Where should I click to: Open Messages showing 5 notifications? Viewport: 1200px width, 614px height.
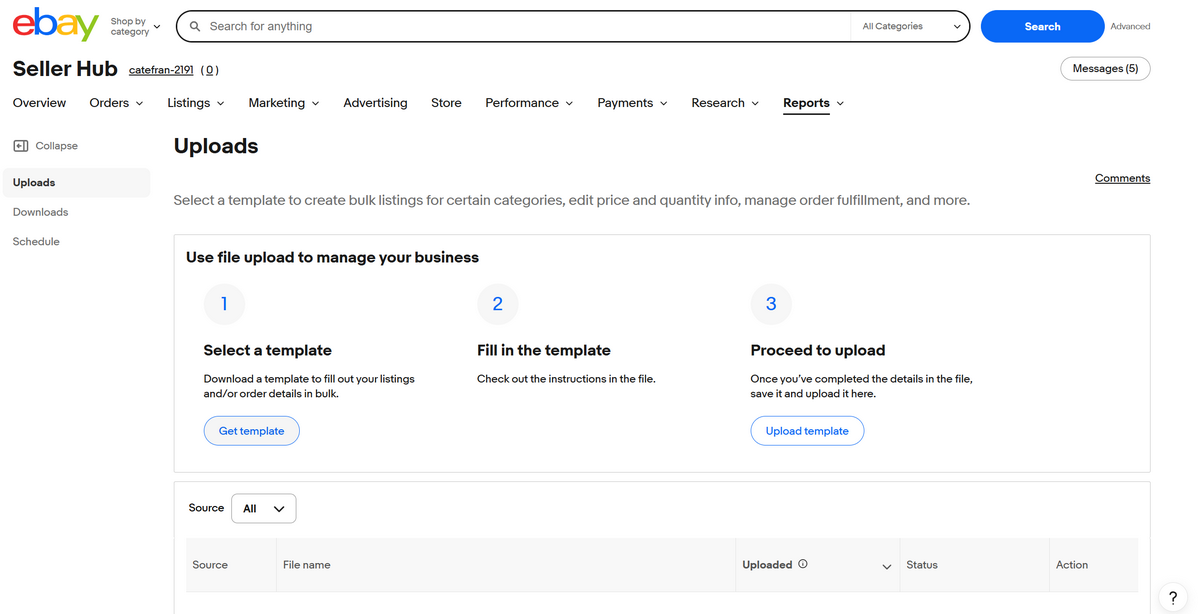[x=1104, y=68]
